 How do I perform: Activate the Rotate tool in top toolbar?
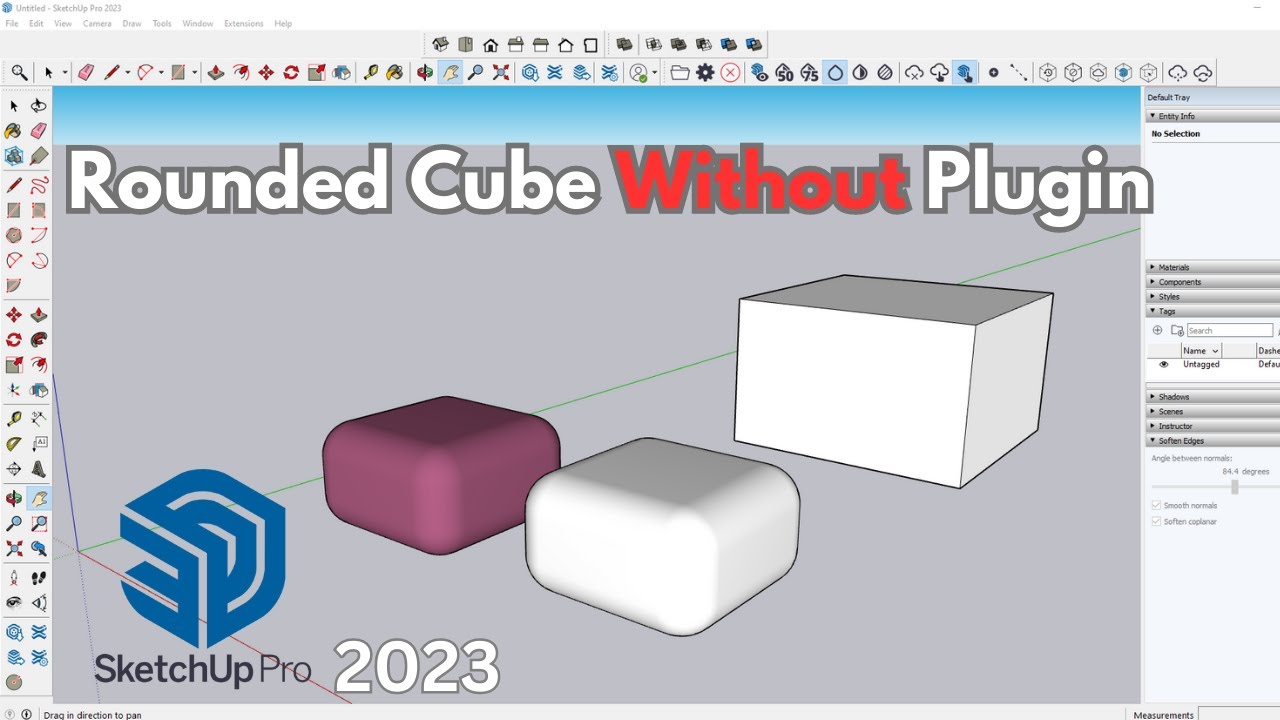coord(291,73)
